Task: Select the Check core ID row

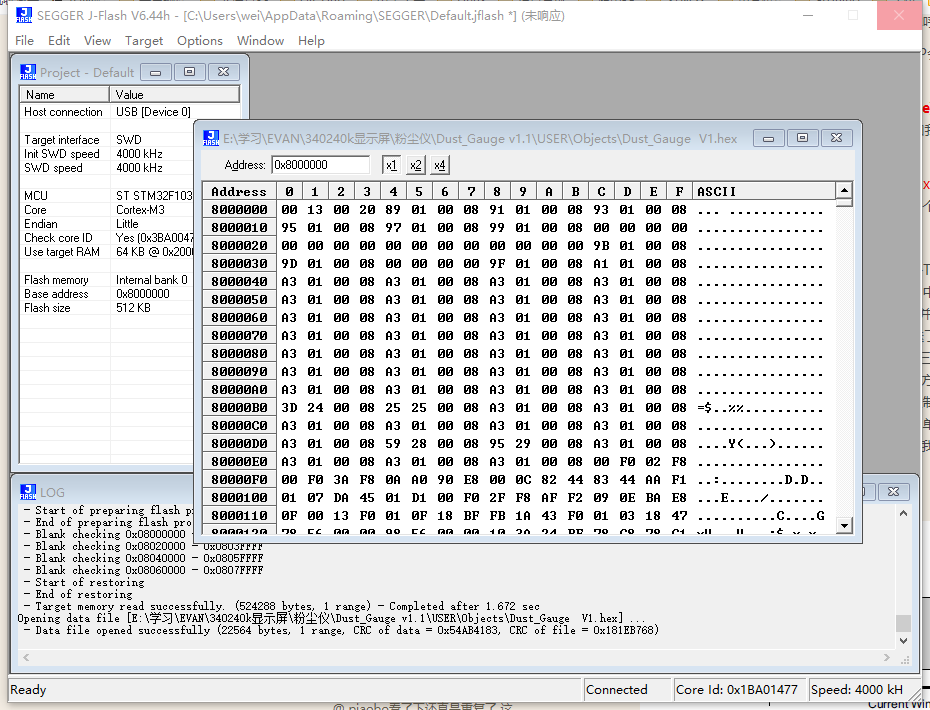Action: coord(107,238)
